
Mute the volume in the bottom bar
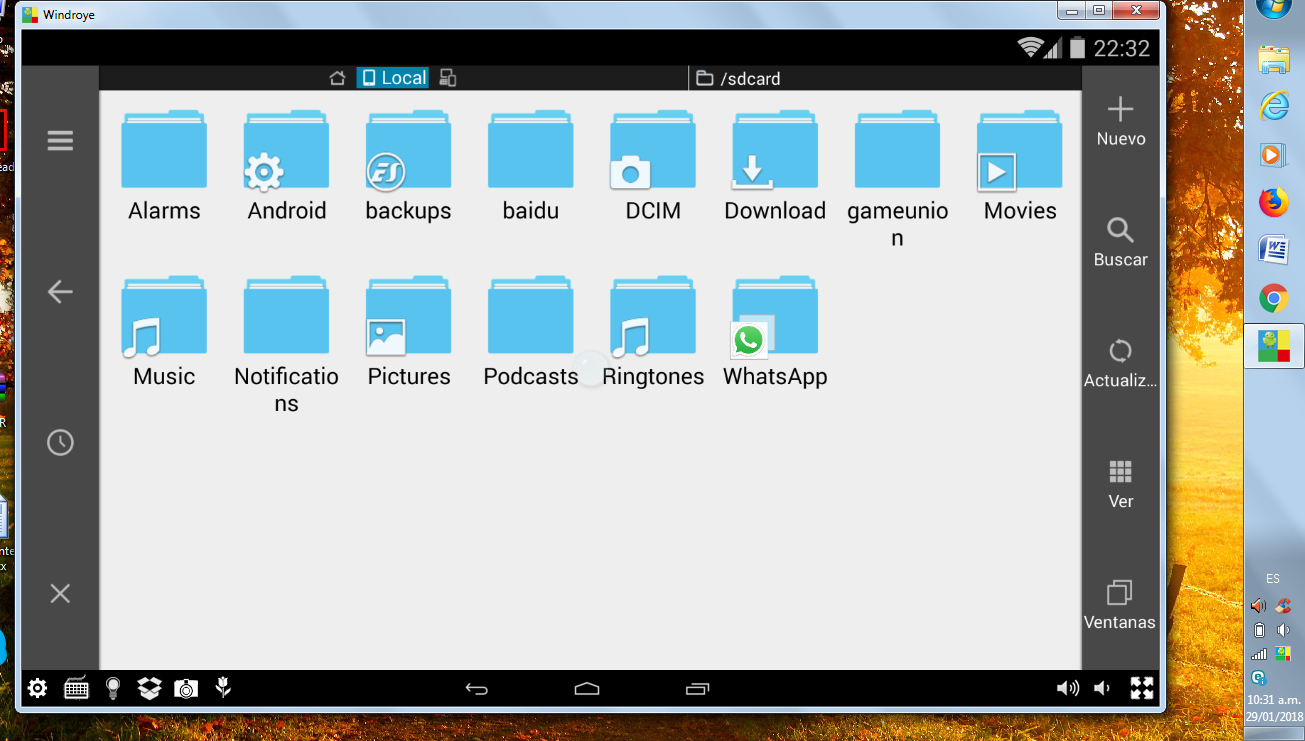click(x=1101, y=688)
